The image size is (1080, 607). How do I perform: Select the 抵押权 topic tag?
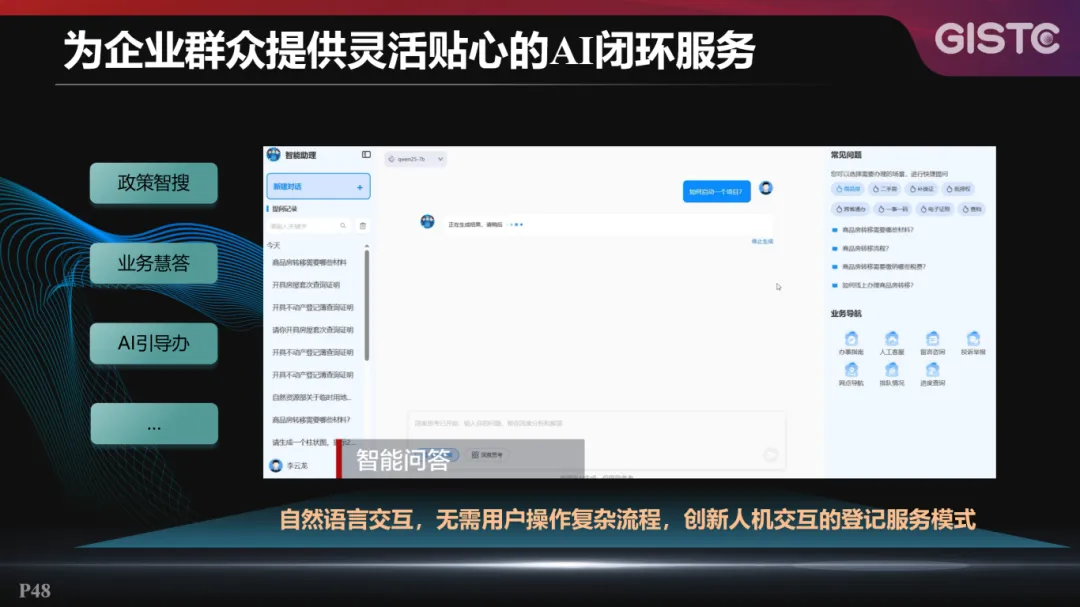pos(959,189)
